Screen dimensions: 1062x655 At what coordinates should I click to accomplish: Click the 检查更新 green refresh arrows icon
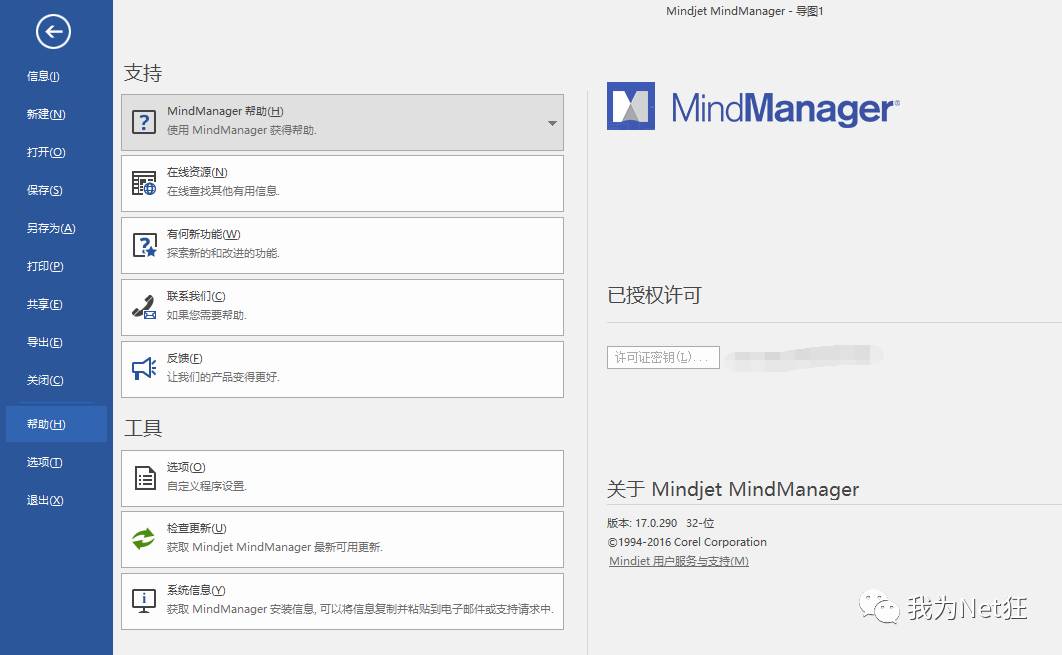coord(144,539)
